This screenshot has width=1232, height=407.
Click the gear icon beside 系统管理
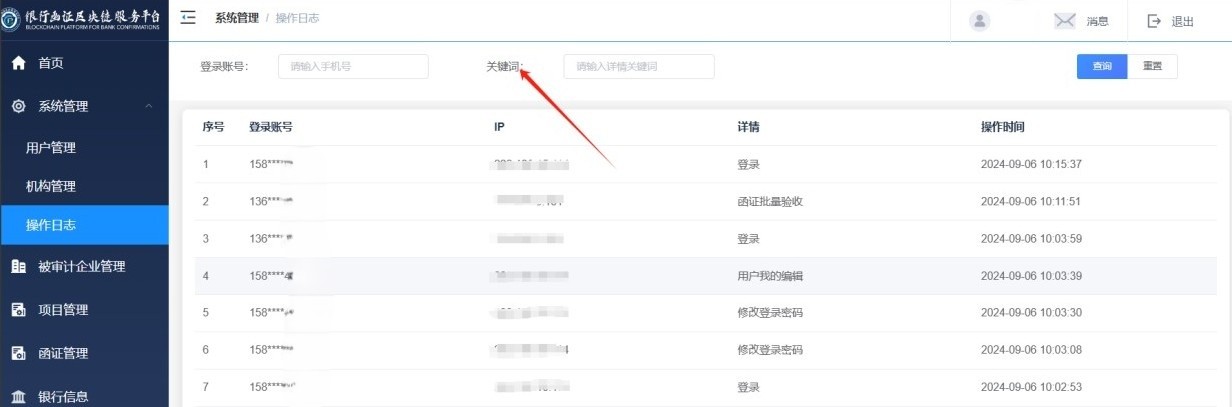click(18, 106)
